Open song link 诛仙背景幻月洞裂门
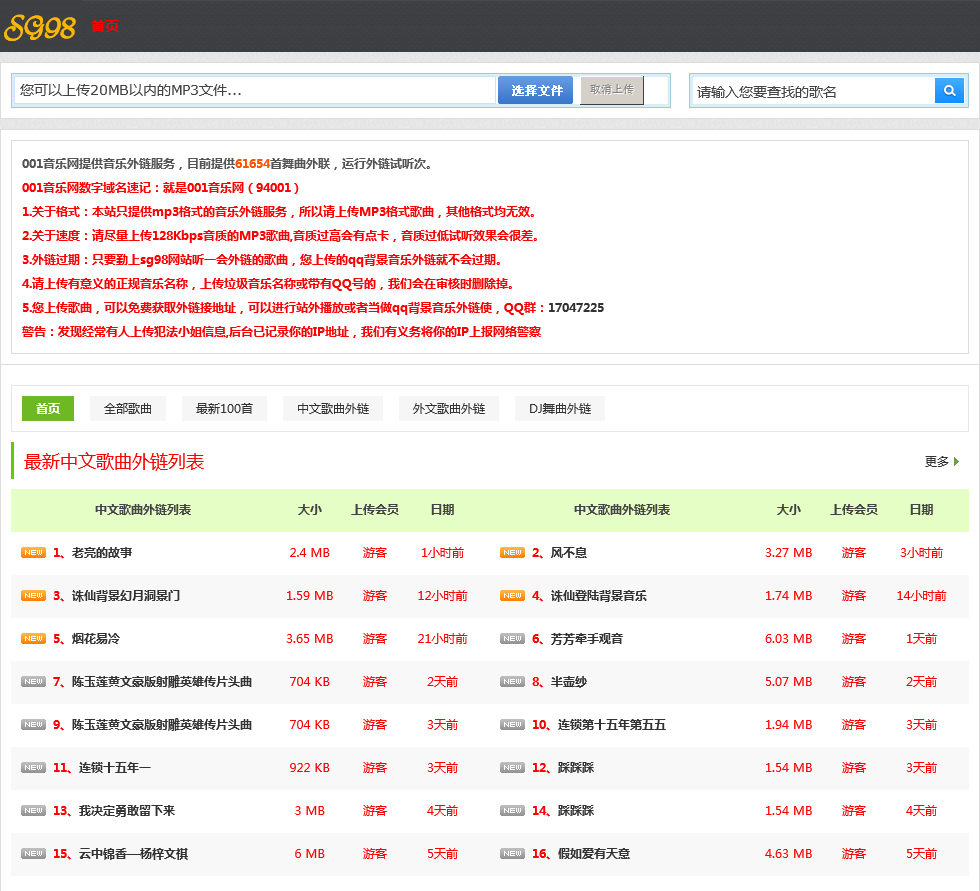 126,595
